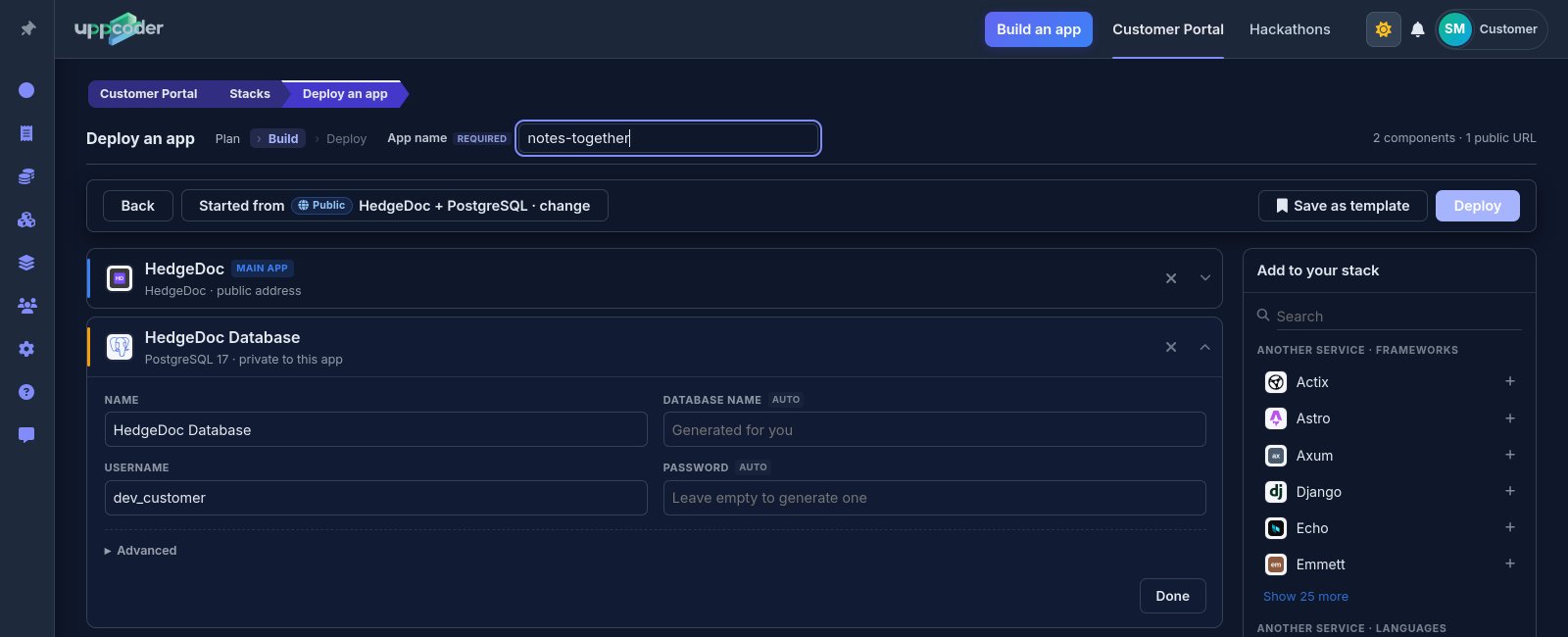Switch to Customer Portal tab
Viewport: 1568px width, 637px height.
[x=1167, y=29]
